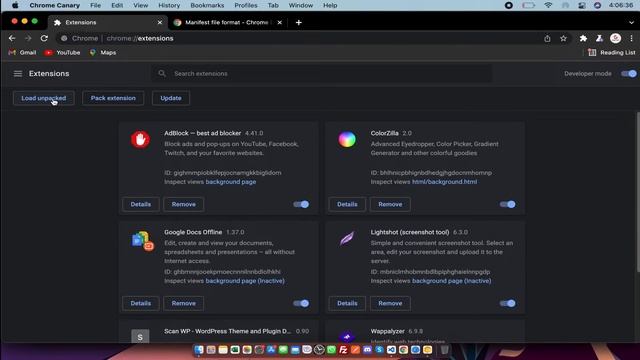Open Details for AdBlock
This screenshot has width=640, height=360.
tap(141, 204)
